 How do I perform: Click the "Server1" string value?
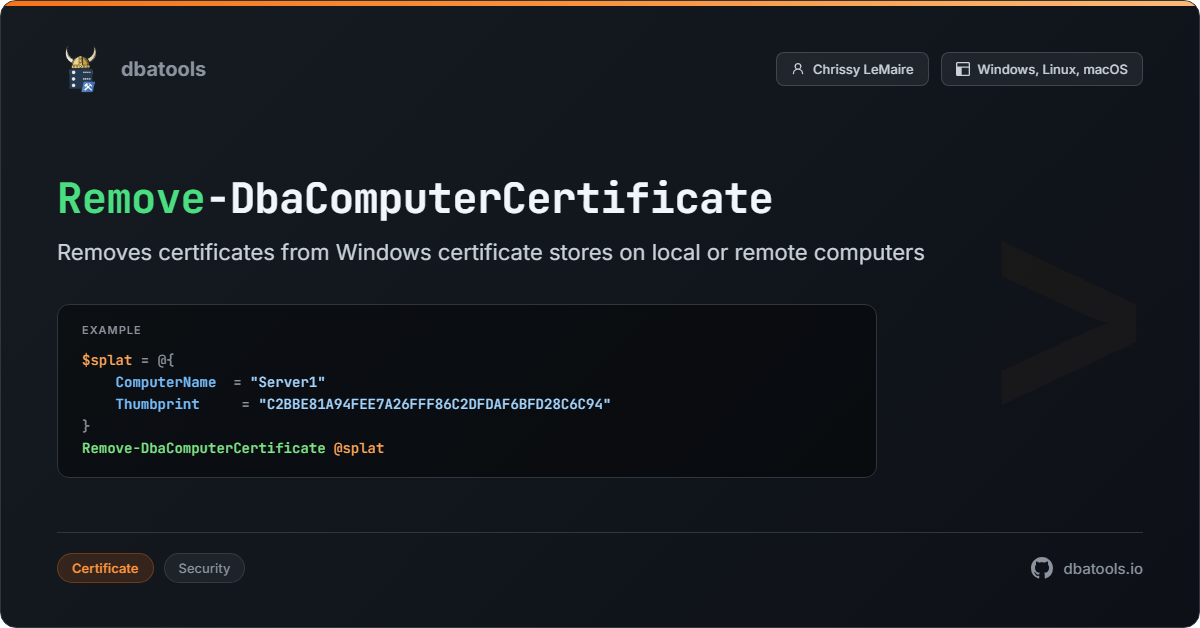coord(288,382)
